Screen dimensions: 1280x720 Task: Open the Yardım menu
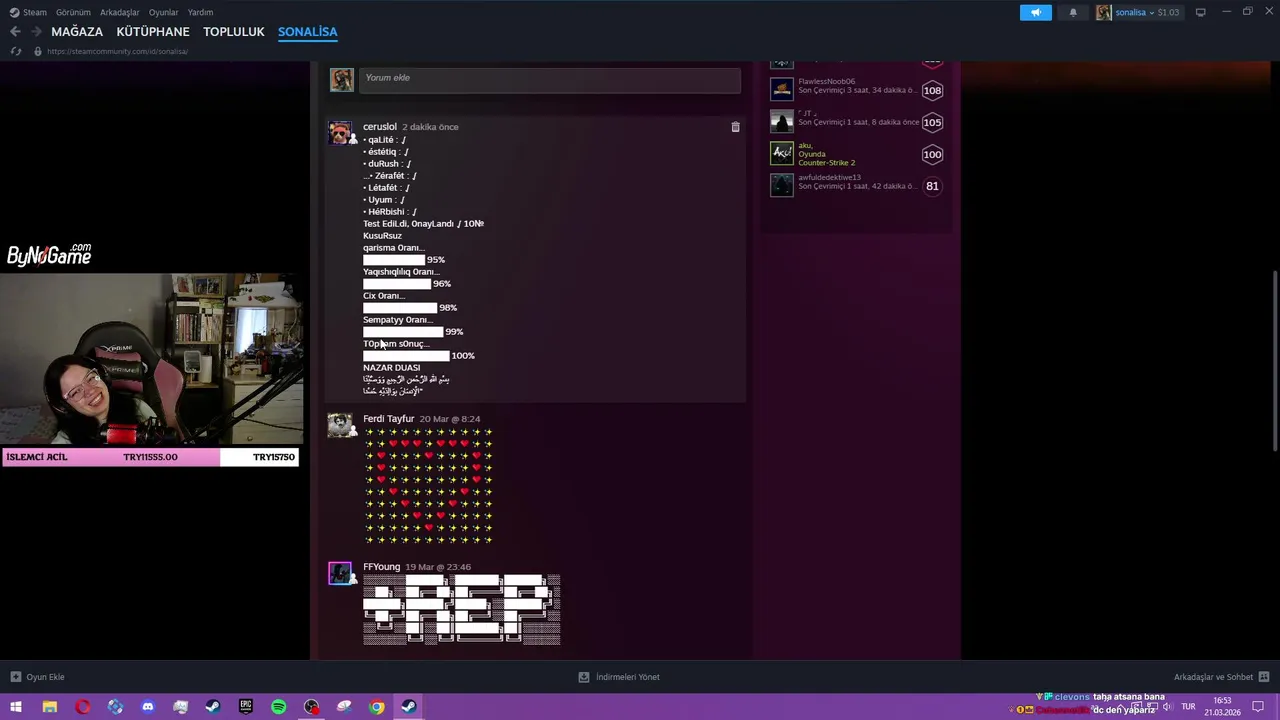pyautogui.click(x=201, y=12)
